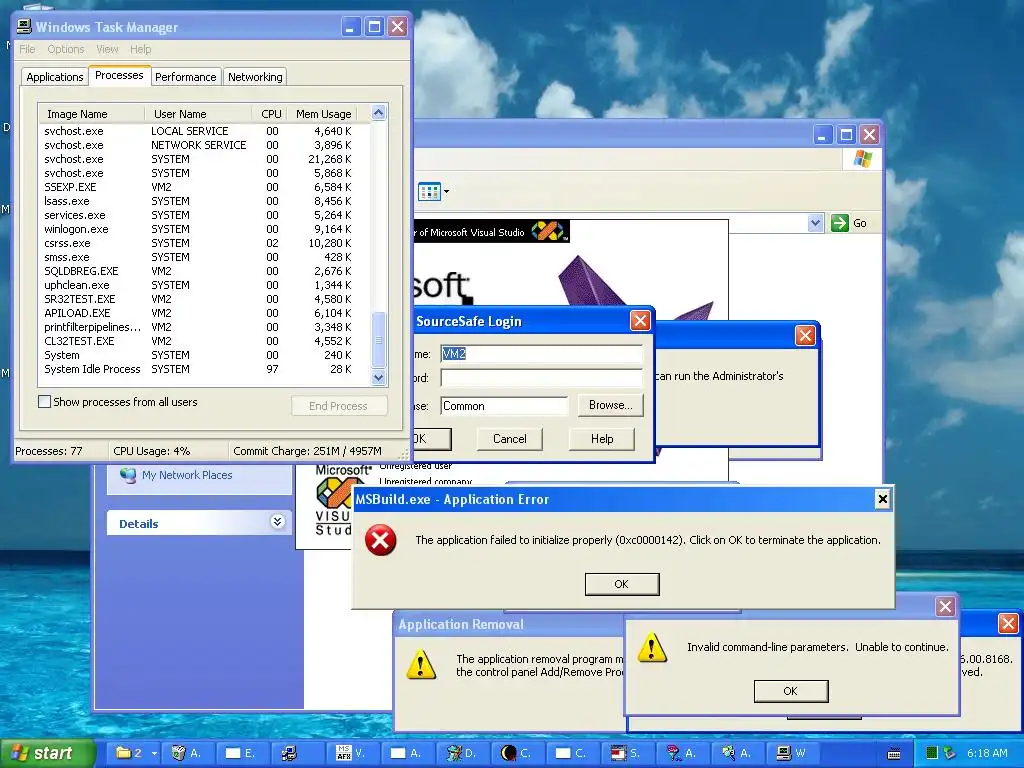Screen dimensions: 1024x768
Task: Collapse the Details panel chevron
Action: pyautogui.click(x=278, y=522)
